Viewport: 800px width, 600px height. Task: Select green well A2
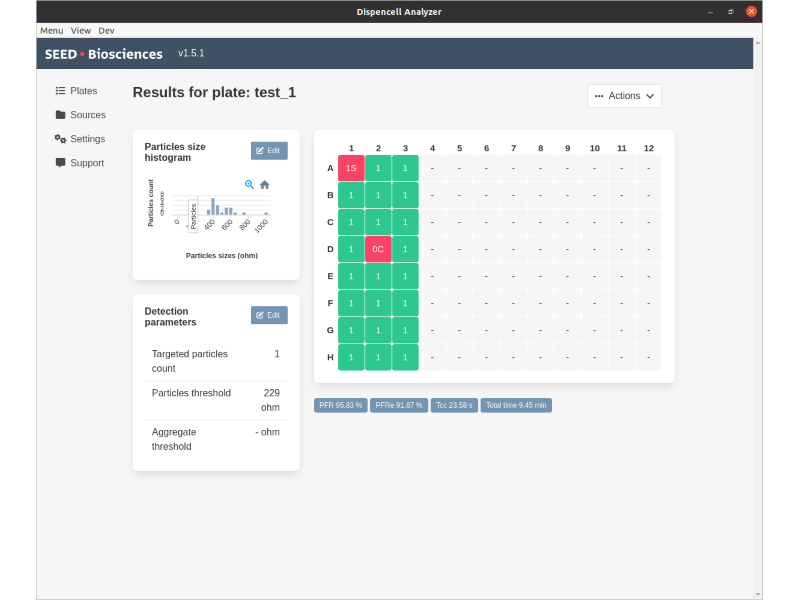click(x=378, y=168)
